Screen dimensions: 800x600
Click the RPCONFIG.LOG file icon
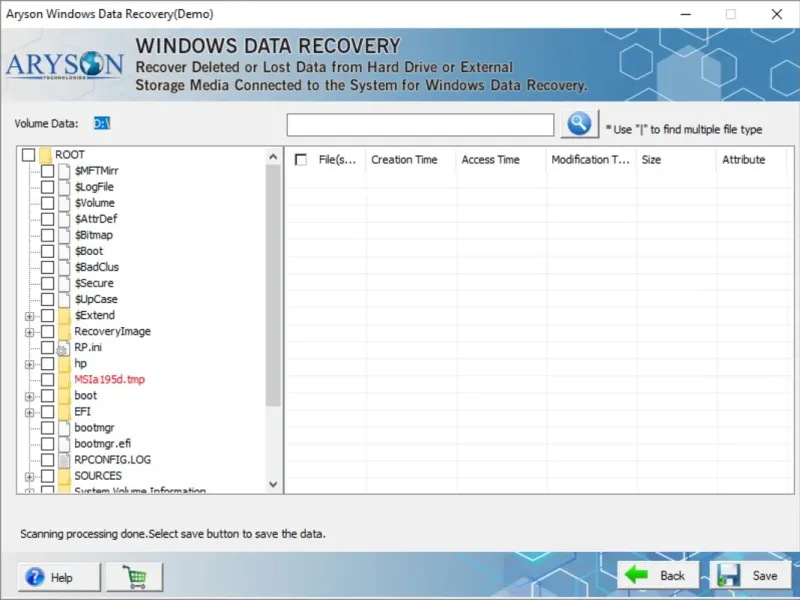point(64,460)
